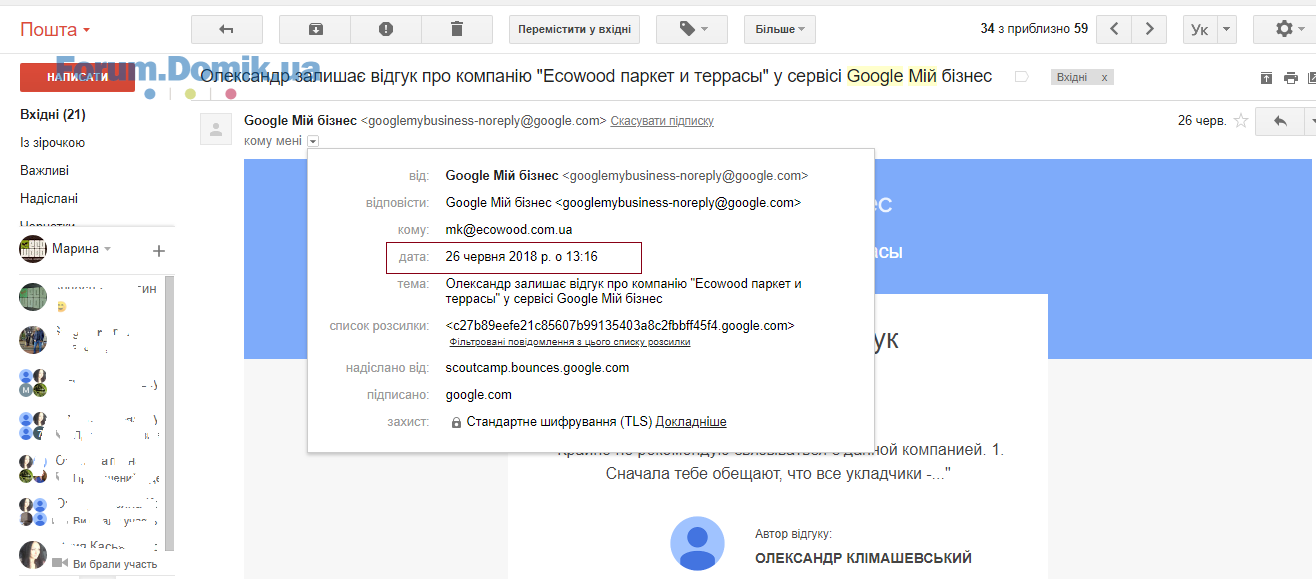
Task: Select the date "26 червня 2018 р. о 13:16"
Action: tap(521, 257)
